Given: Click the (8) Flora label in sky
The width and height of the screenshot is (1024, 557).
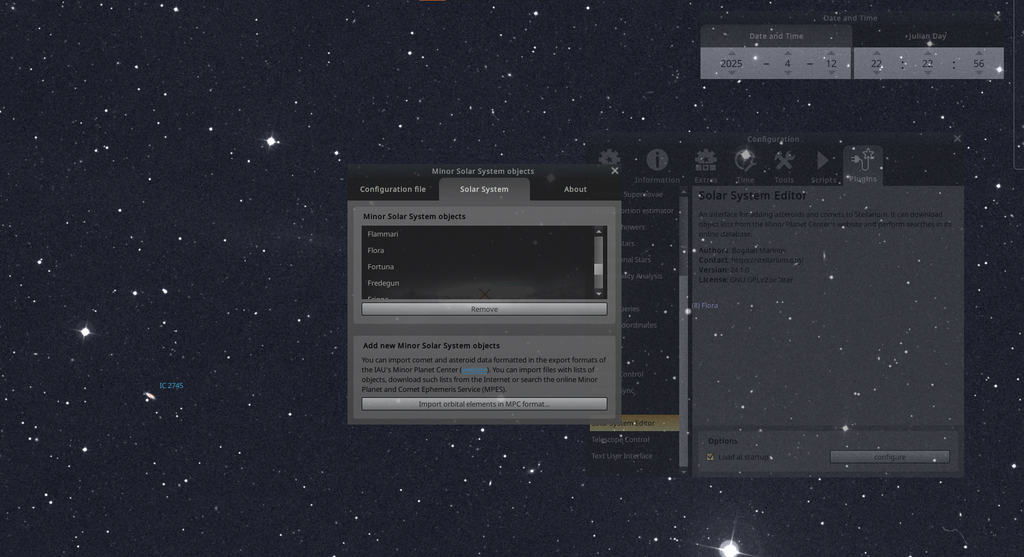Looking at the screenshot, I should click(x=705, y=305).
